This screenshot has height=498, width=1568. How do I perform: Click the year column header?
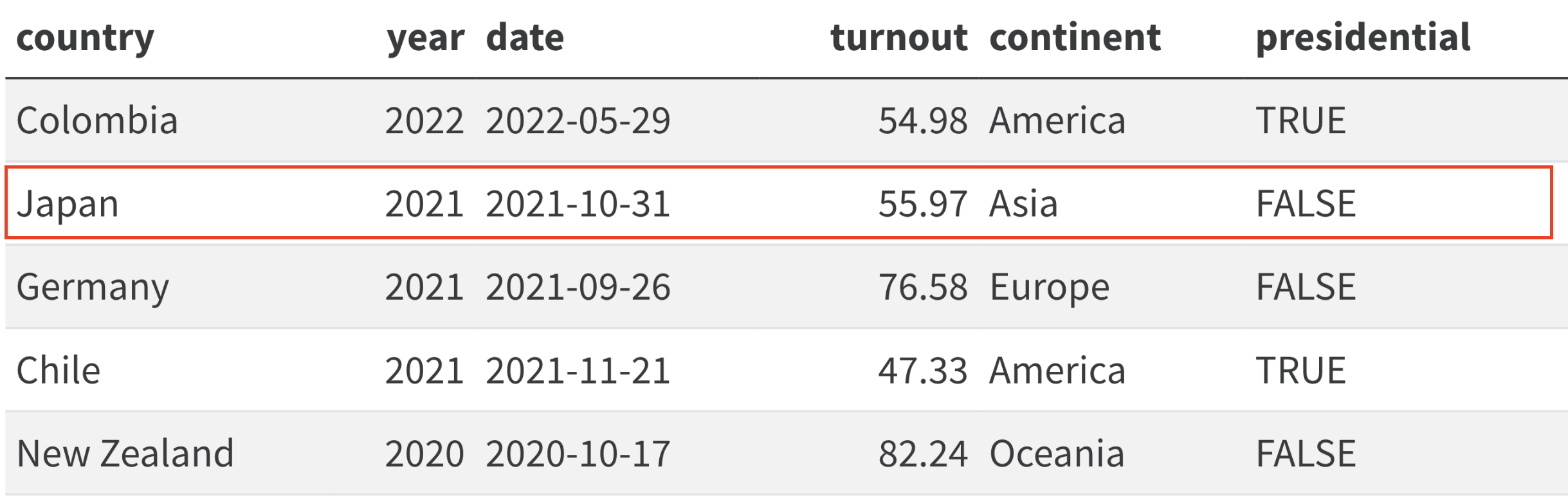coord(425,39)
